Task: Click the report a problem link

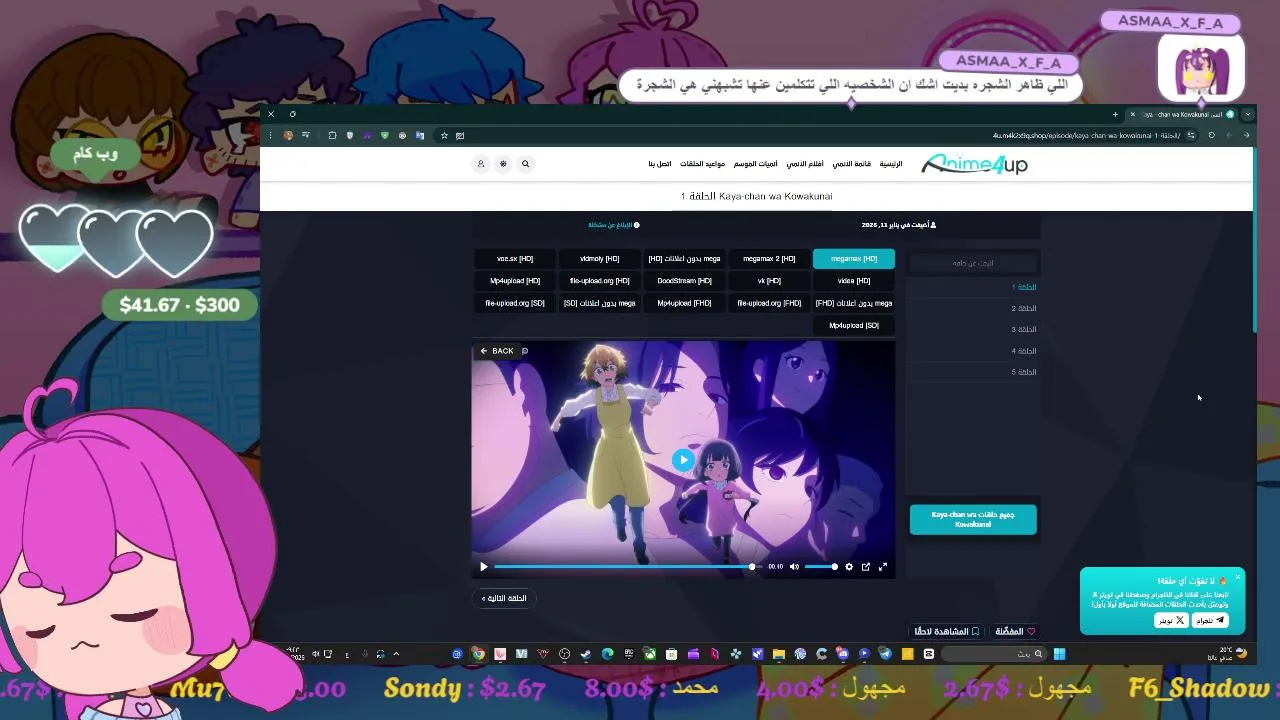Action: [614, 225]
